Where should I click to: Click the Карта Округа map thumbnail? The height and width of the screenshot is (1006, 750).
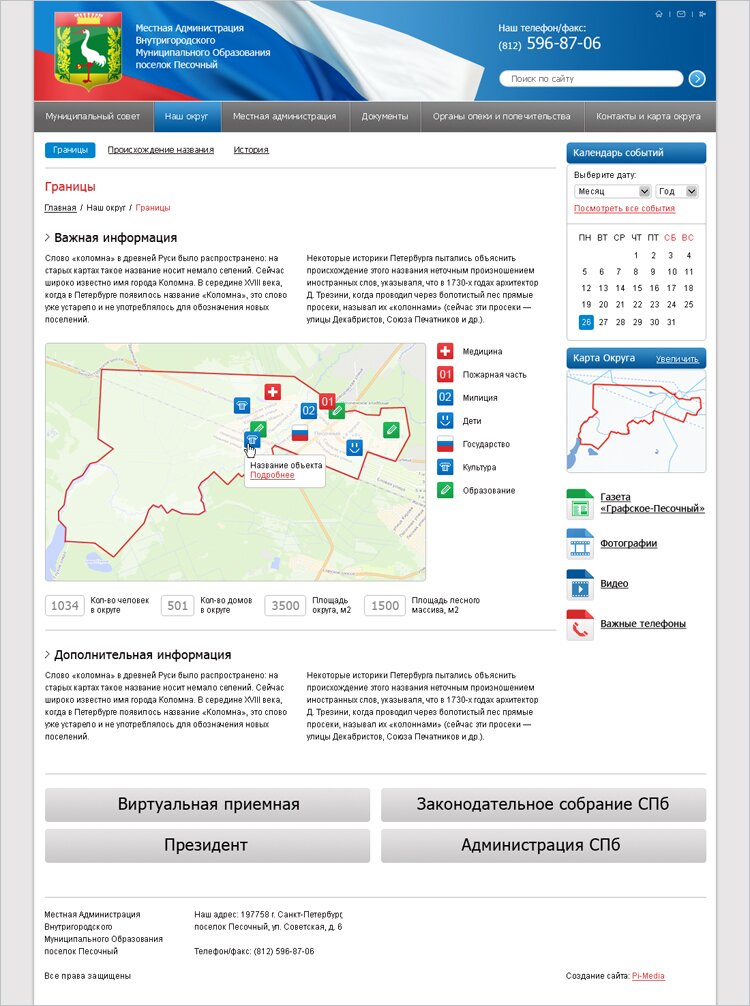[636, 421]
